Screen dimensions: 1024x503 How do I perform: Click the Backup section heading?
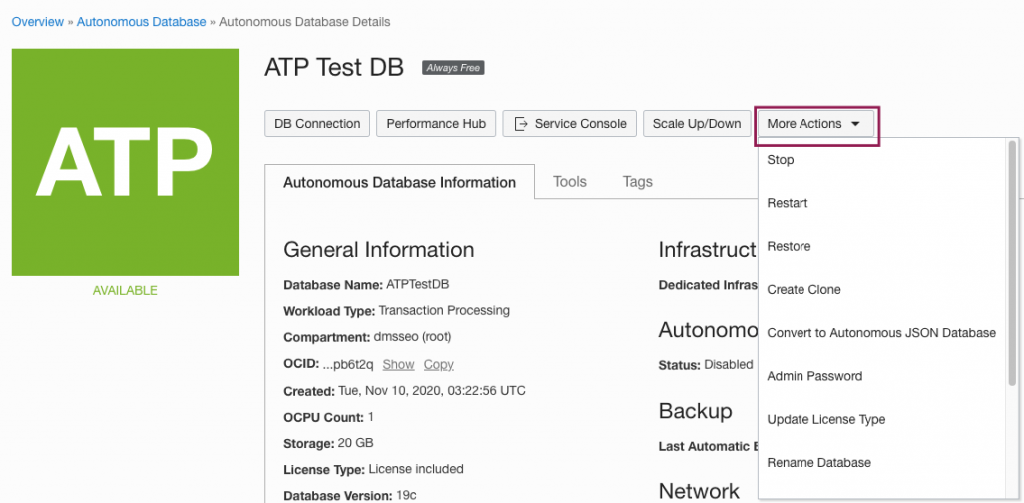coord(696,411)
